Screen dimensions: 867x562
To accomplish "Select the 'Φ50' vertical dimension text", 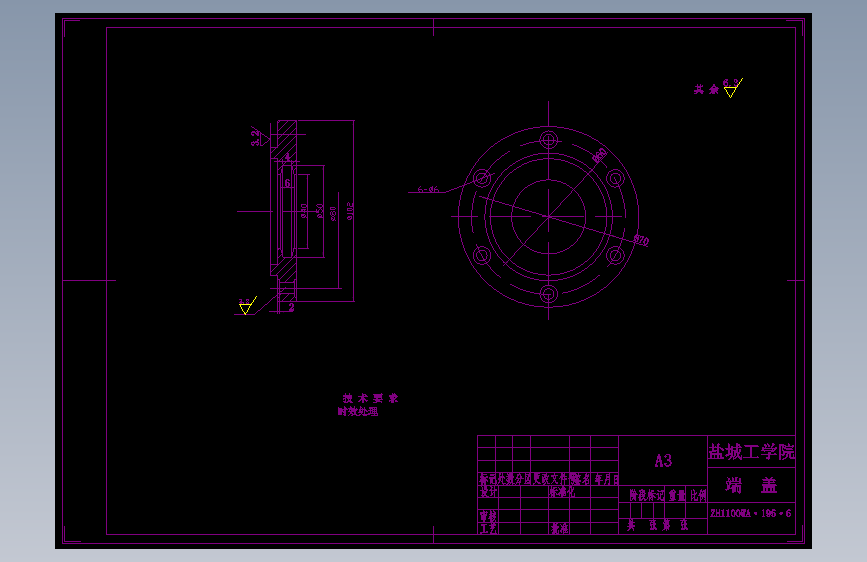I will [320, 211].
